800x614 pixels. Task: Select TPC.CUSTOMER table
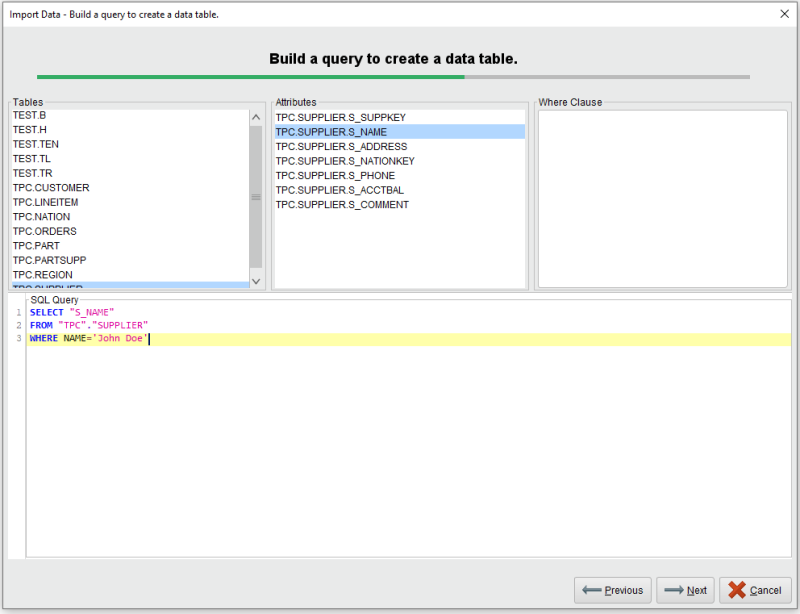[x=131, y=188]
